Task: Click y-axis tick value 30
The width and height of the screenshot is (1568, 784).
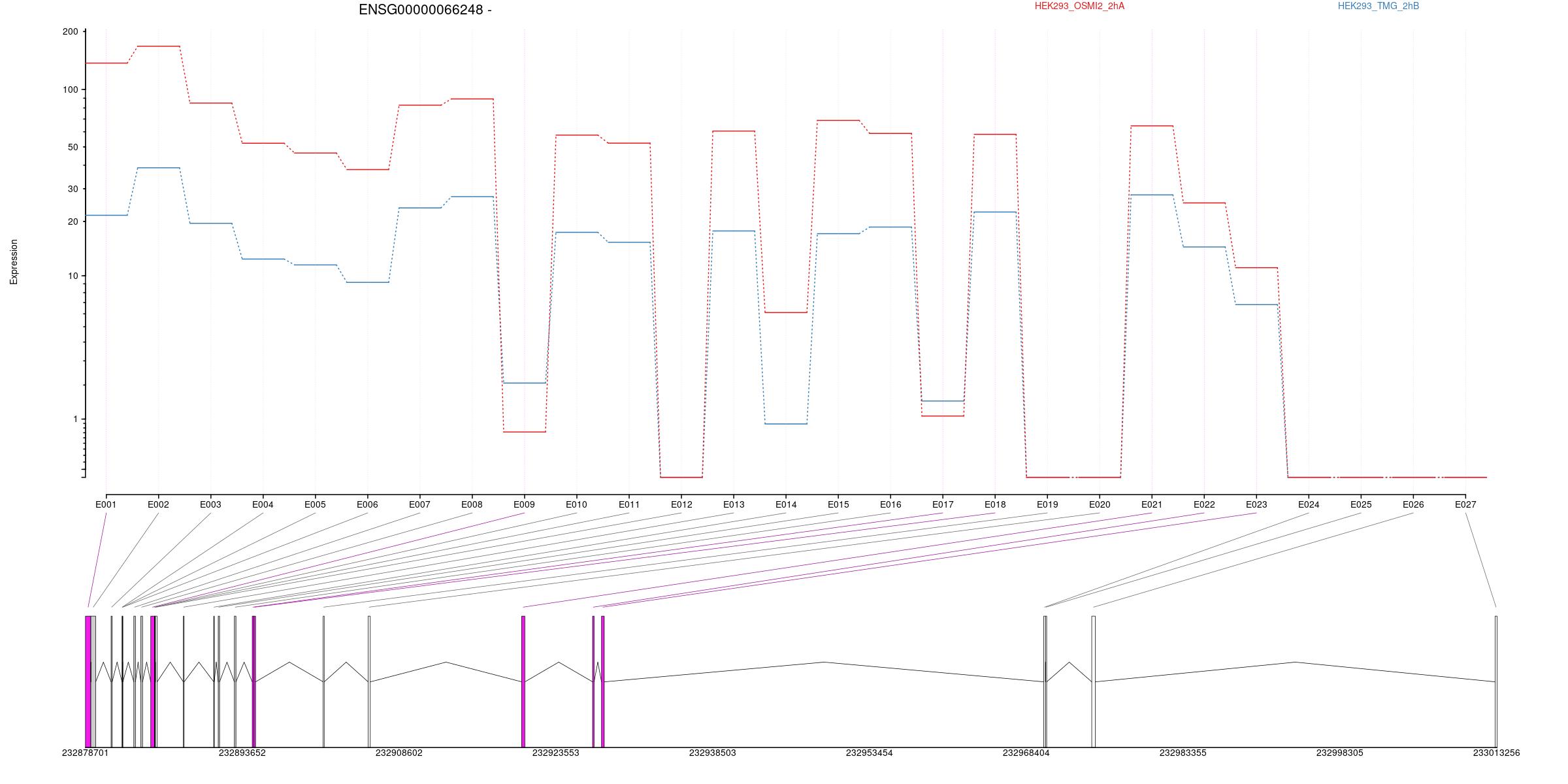Action: click(73, 189)
